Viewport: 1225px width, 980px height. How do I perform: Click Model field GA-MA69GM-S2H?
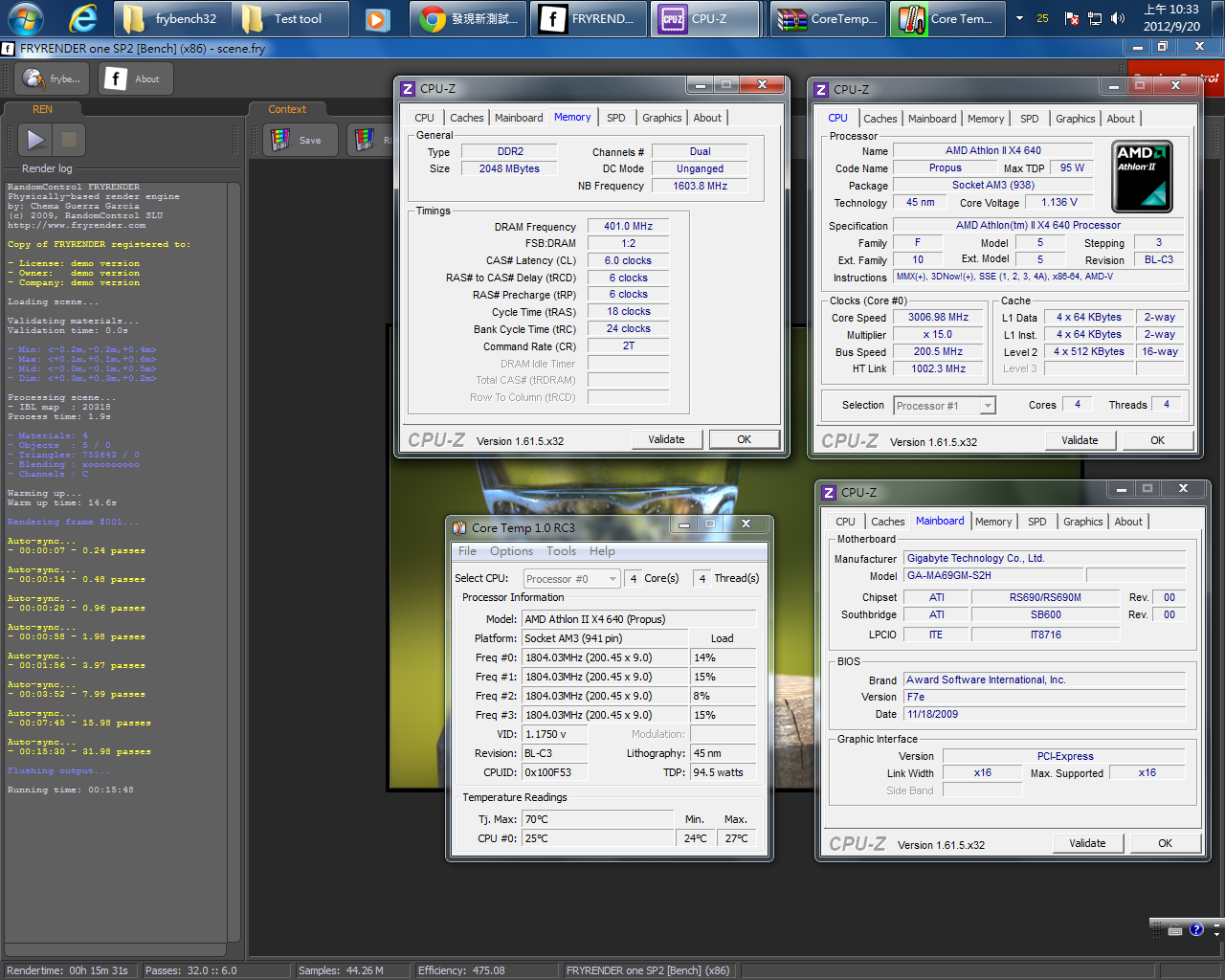point(992,575)
